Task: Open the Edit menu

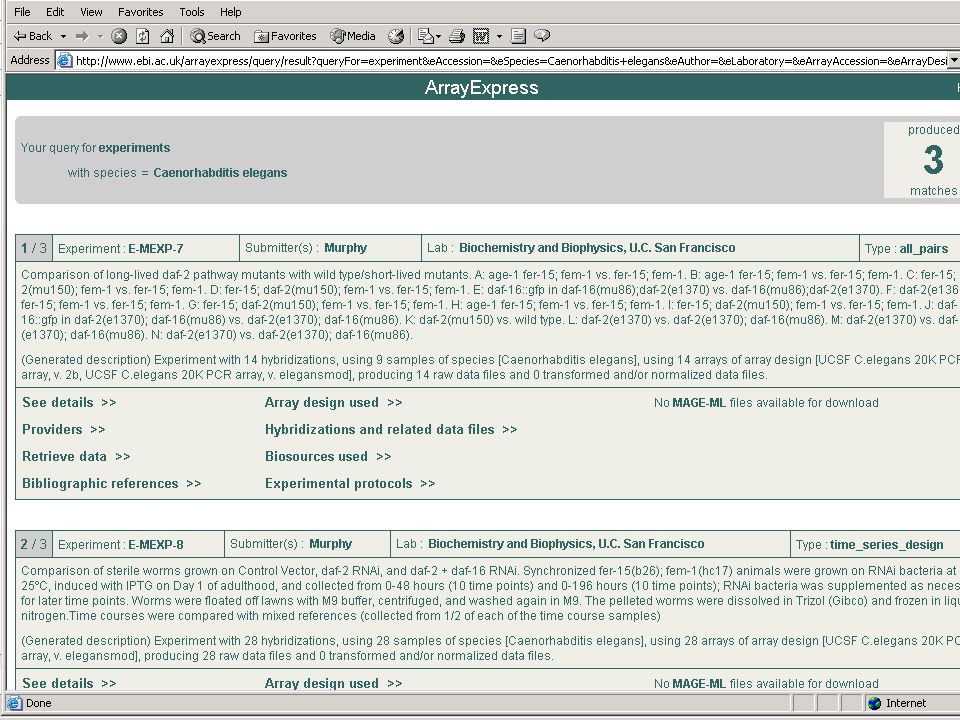Action: click(x=54, y=12)
